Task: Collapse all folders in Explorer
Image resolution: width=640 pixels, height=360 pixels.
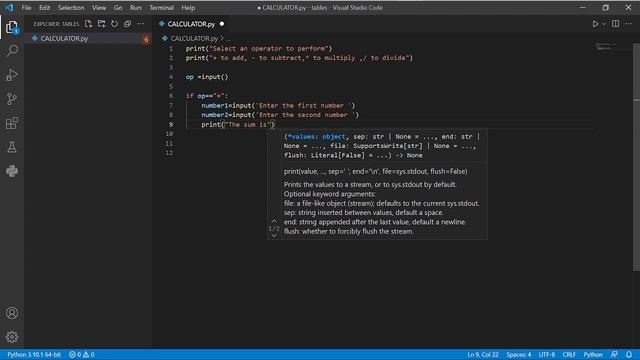Action: [127, 24]
